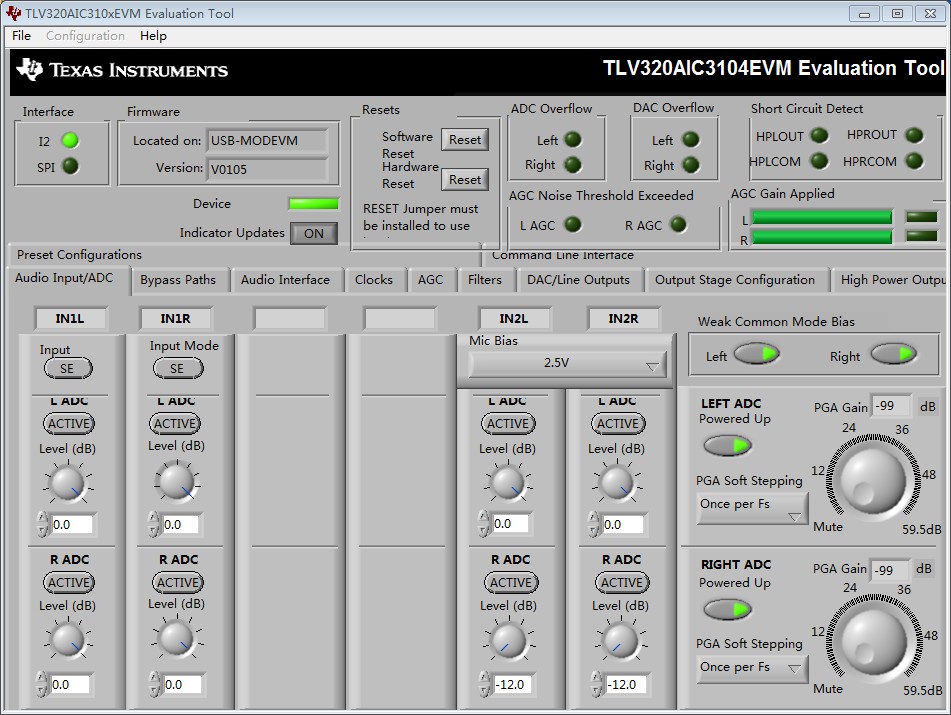
Task: Switch to the Clocks tab
Action: pyautogui.click(x=374, y=280)
